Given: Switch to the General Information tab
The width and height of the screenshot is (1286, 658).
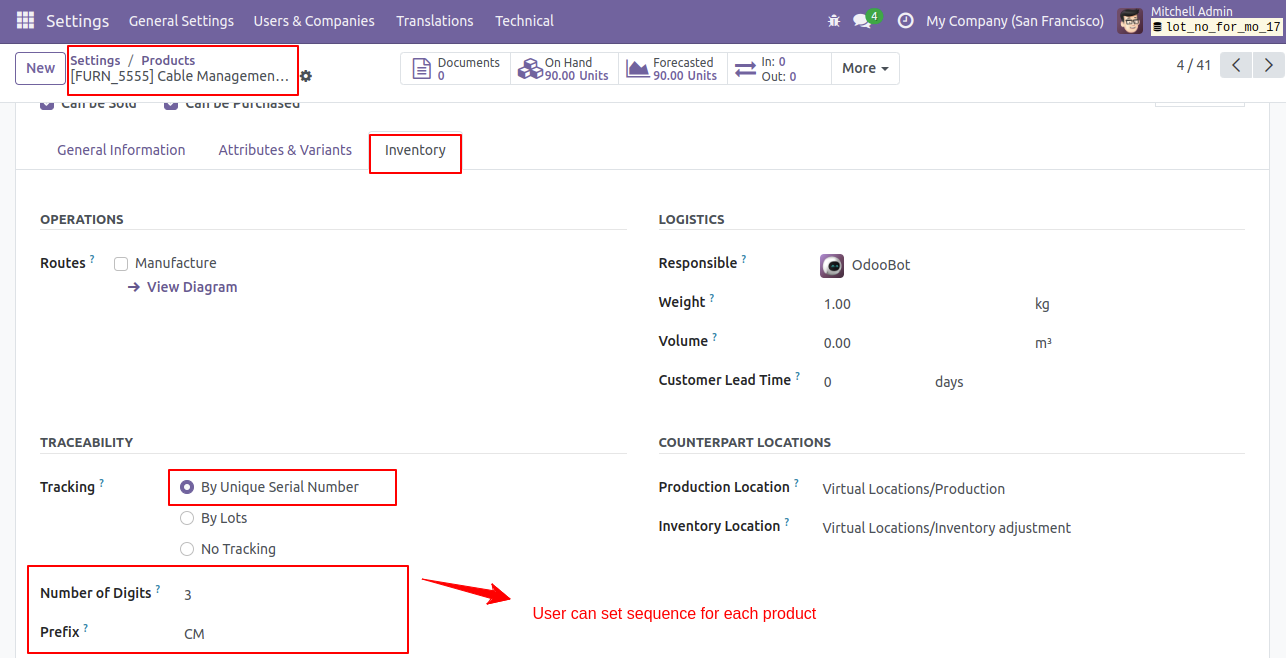Looking at the screenshot, I should pos(121,150).
